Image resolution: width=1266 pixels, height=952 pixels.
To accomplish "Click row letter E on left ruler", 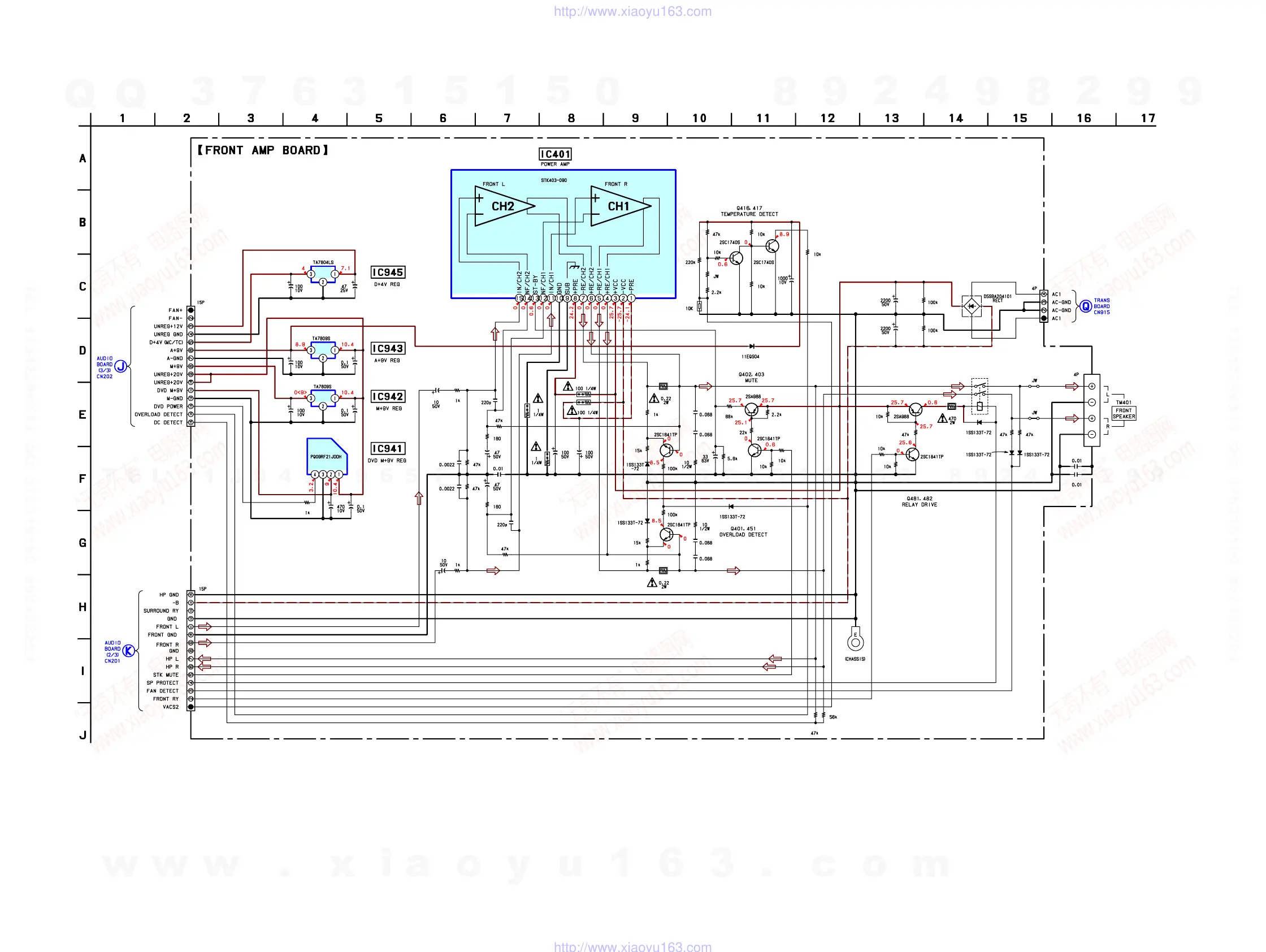I will 83,414.
